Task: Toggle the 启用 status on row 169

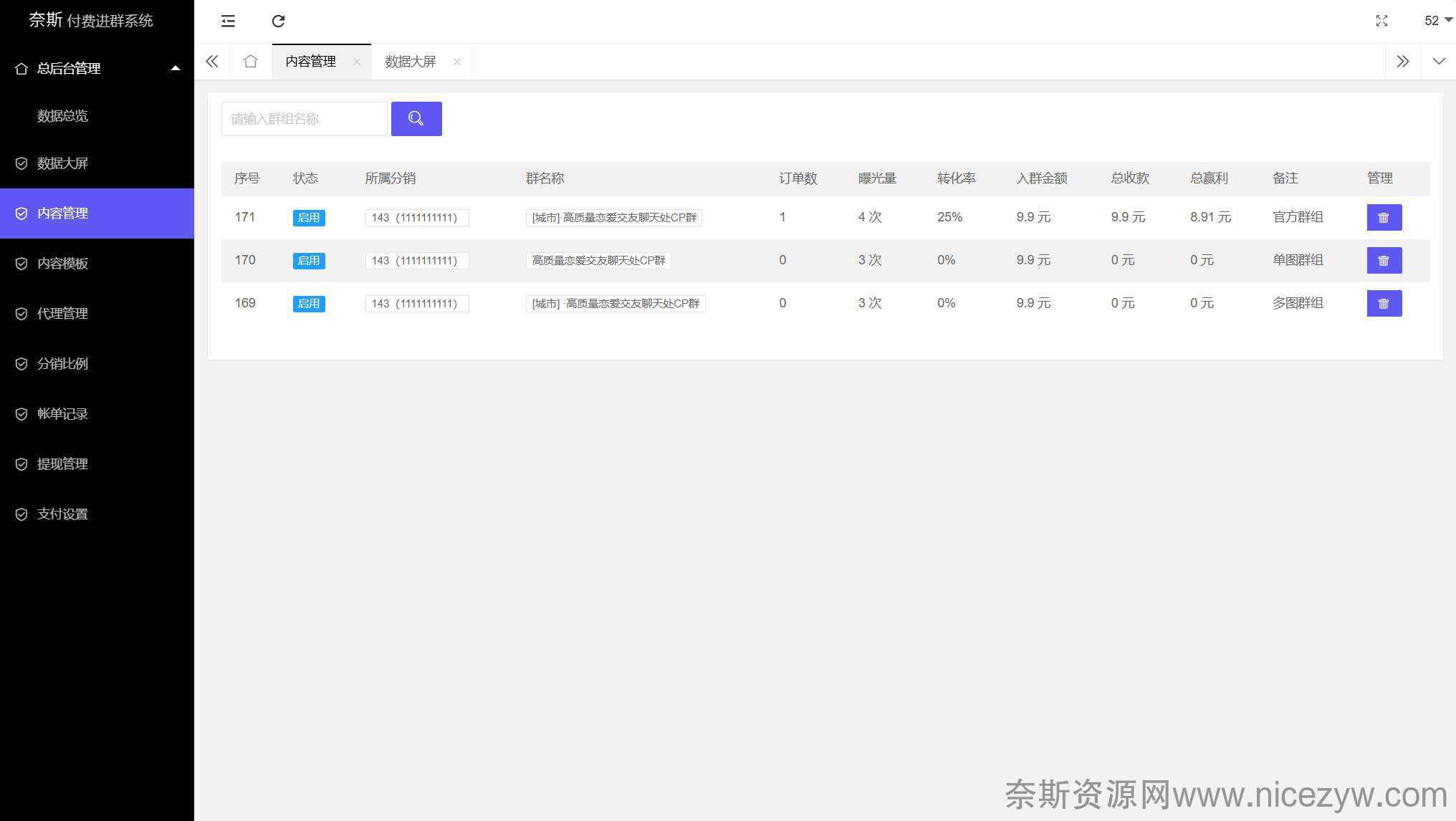Action: (x=309, y=304)
